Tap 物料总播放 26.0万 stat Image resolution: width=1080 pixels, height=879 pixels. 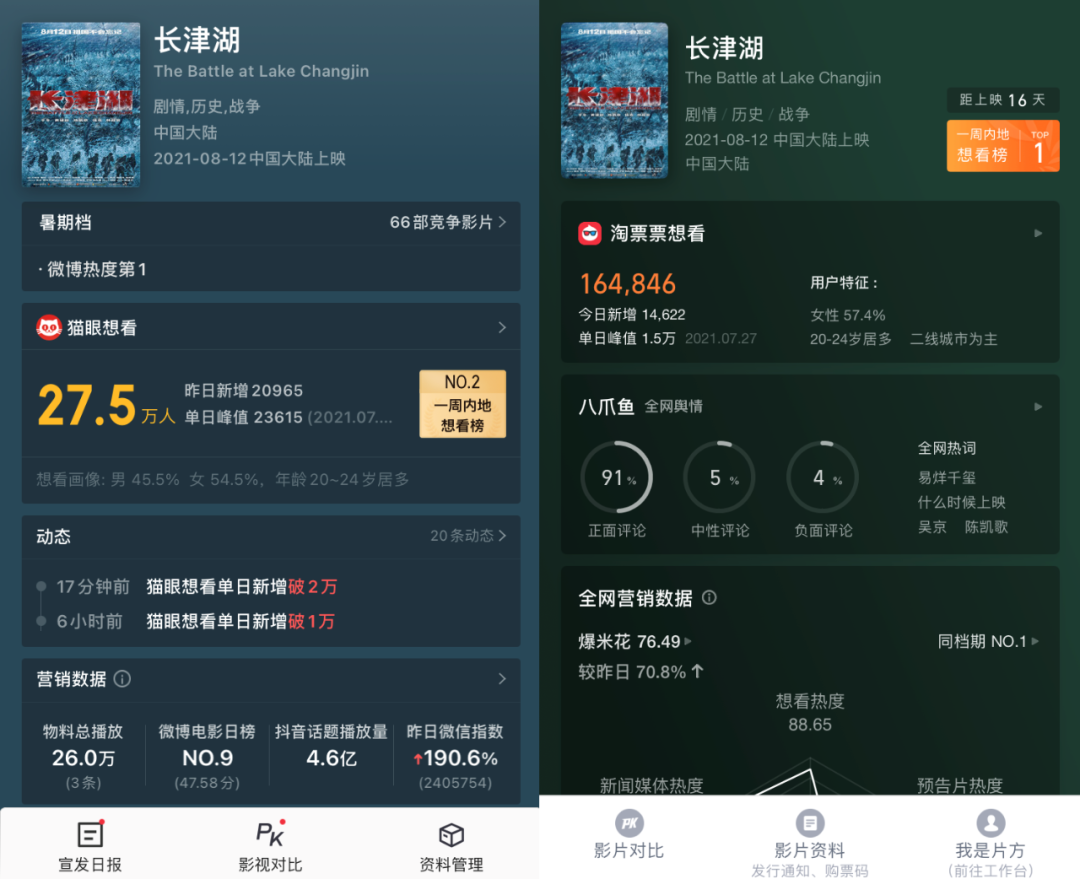click(83, 756)
